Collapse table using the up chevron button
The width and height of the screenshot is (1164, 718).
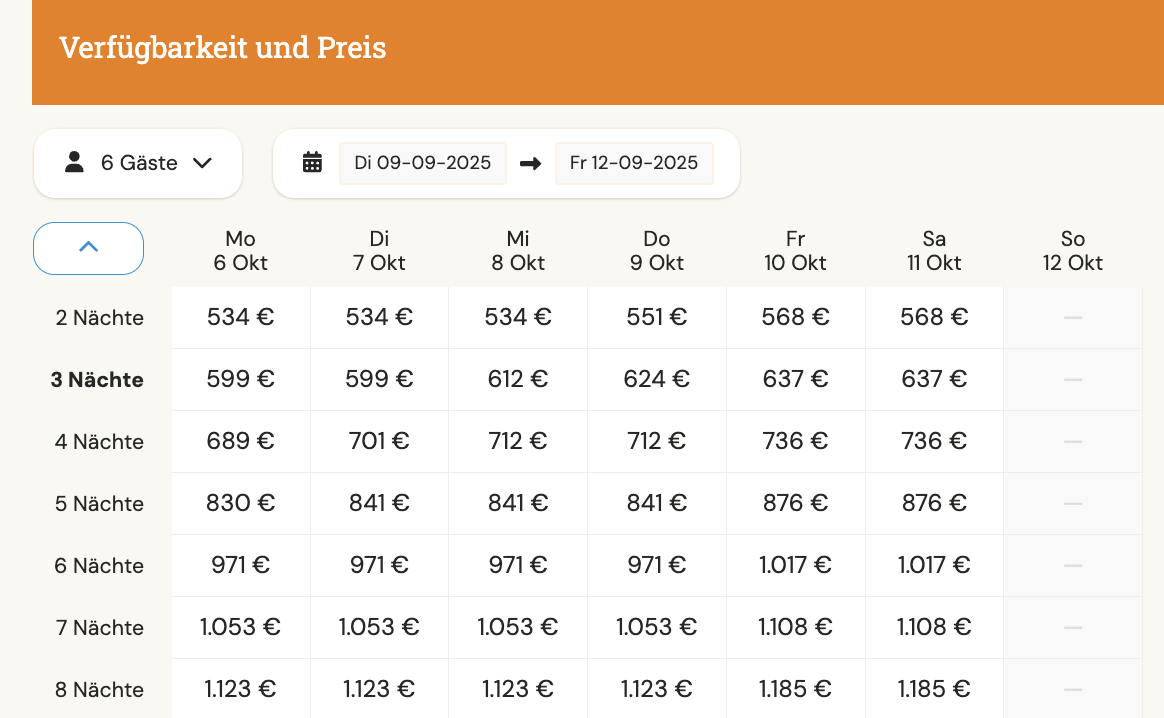point(88,247)
